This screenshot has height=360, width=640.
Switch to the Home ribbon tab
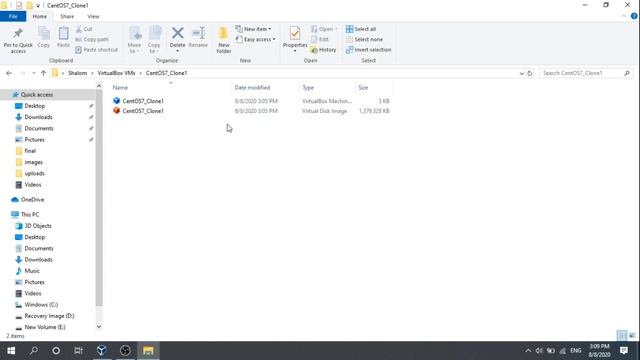tap(40, 16)
